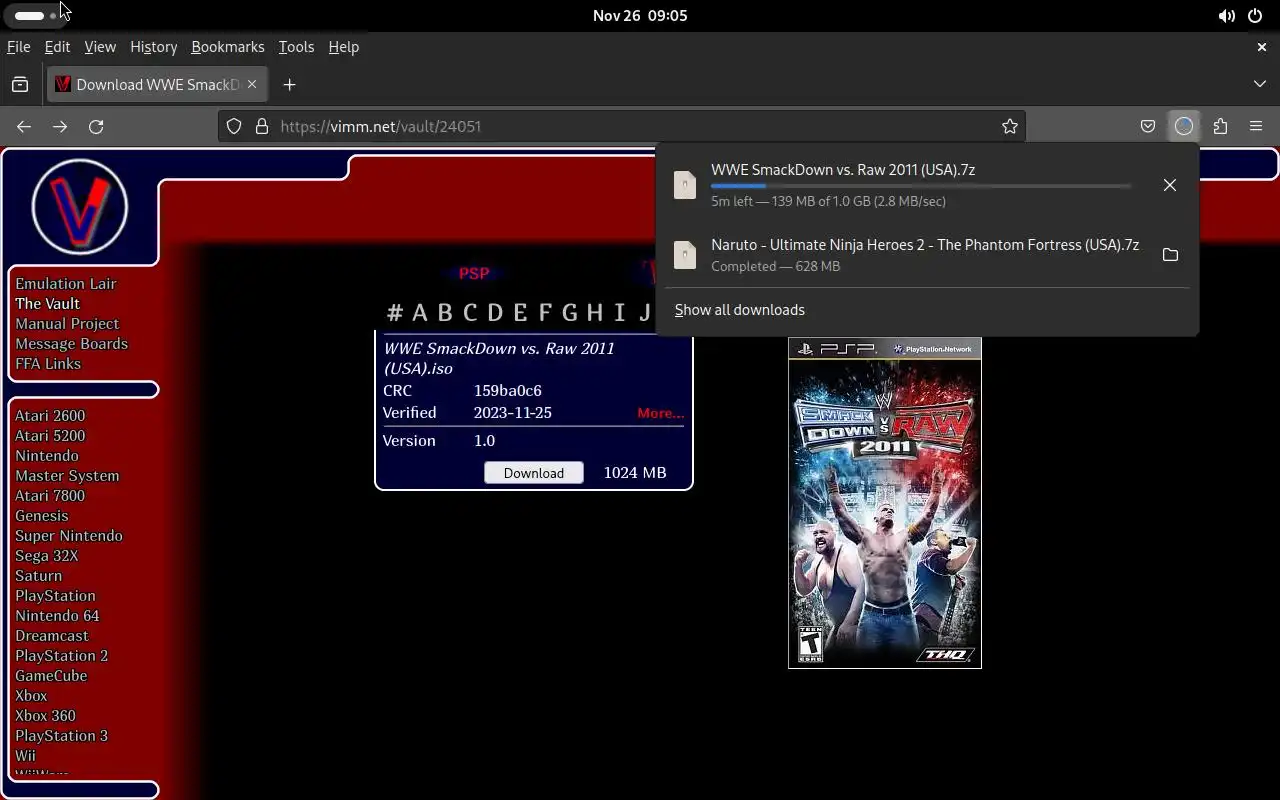Browse games starting with letter A

click(420, 313)
